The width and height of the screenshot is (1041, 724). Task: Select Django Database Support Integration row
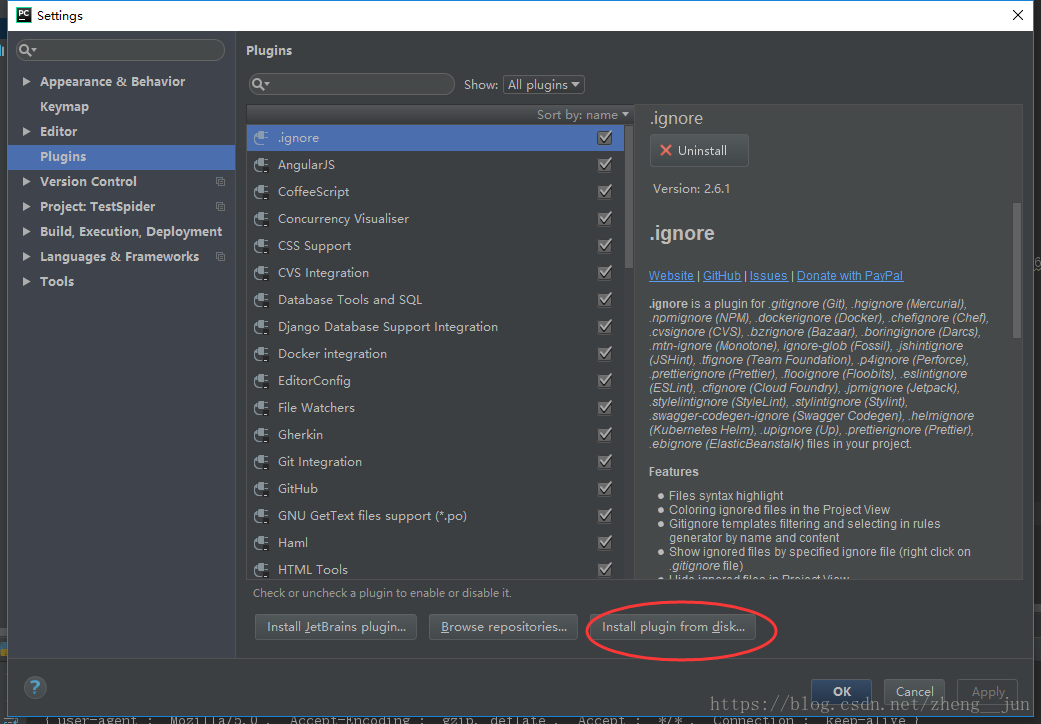click(x=436, y=326)
